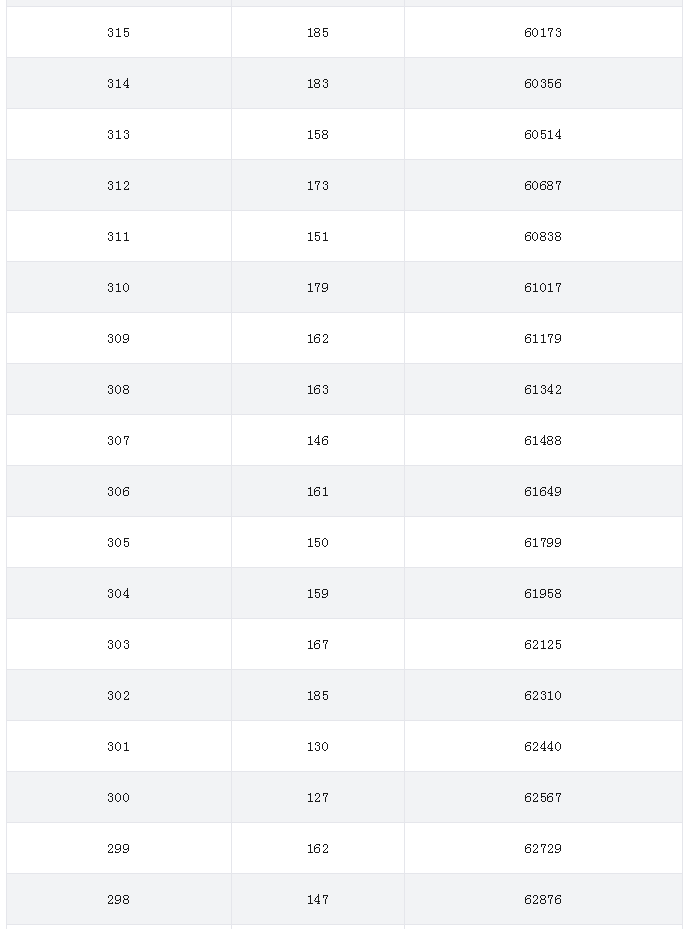Select the count cell 183
This screenshot has width=690, height=929.
click(x=317, y=84)
